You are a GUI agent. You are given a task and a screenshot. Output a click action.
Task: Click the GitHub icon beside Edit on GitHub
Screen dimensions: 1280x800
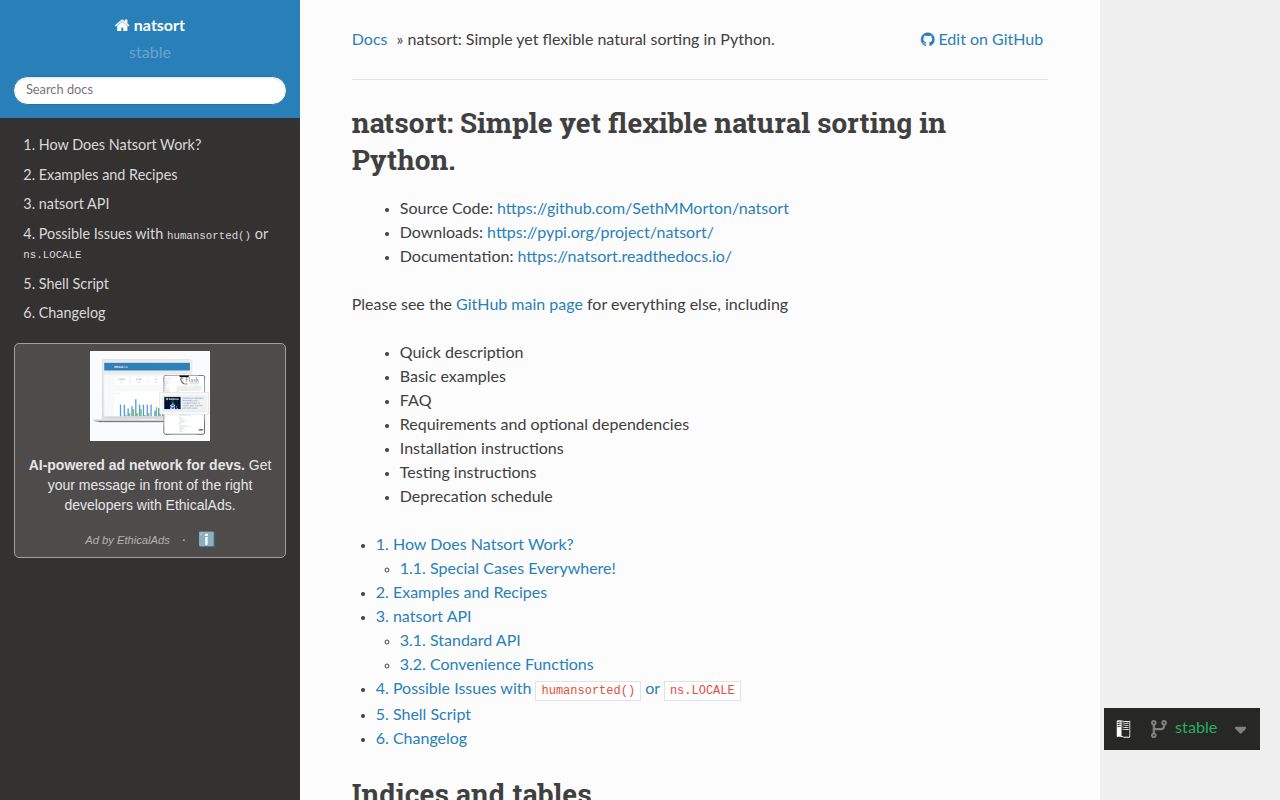[927, 40]
